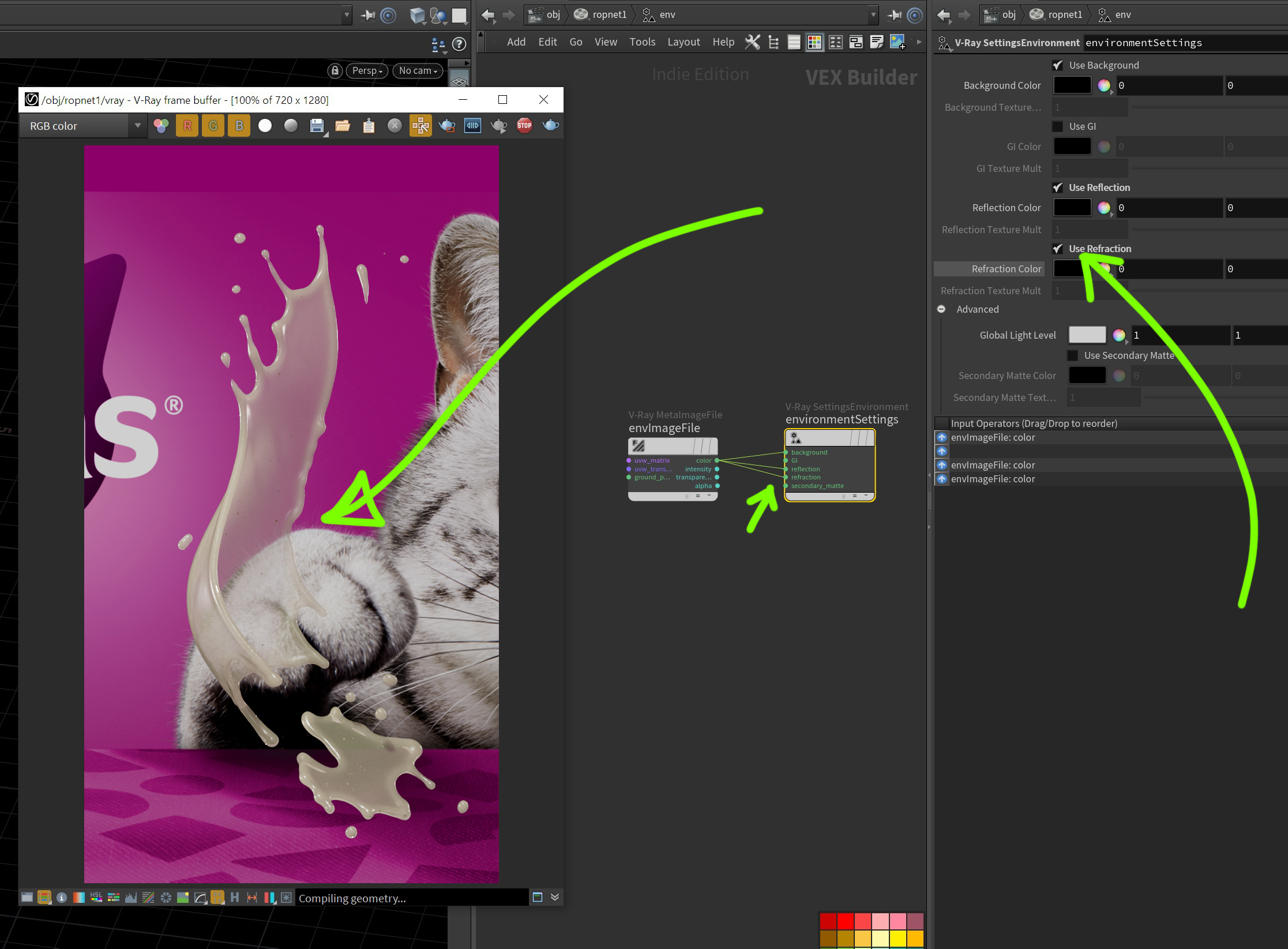Toggle HSL color correction in frame buffer
This screenshot has height=949, width=1288.
click(96, 898)
